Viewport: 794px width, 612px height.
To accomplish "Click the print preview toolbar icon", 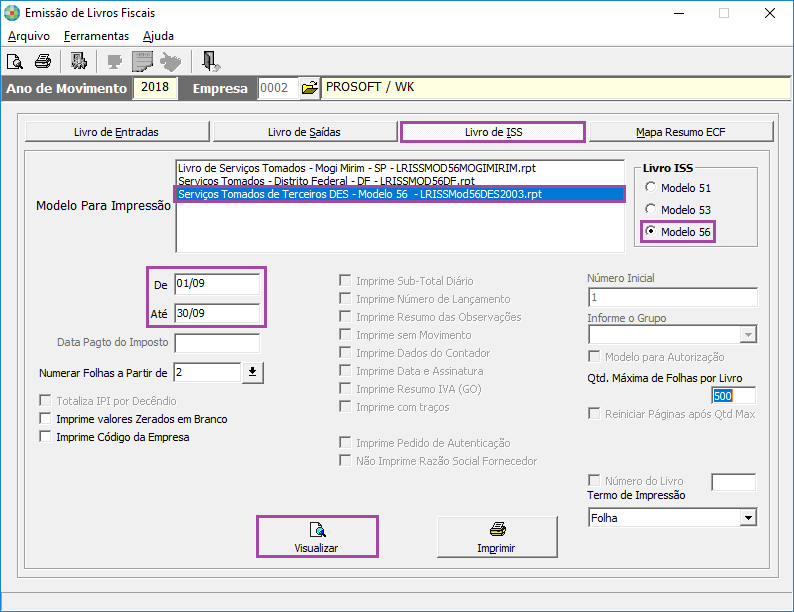I will click(15, 61).
